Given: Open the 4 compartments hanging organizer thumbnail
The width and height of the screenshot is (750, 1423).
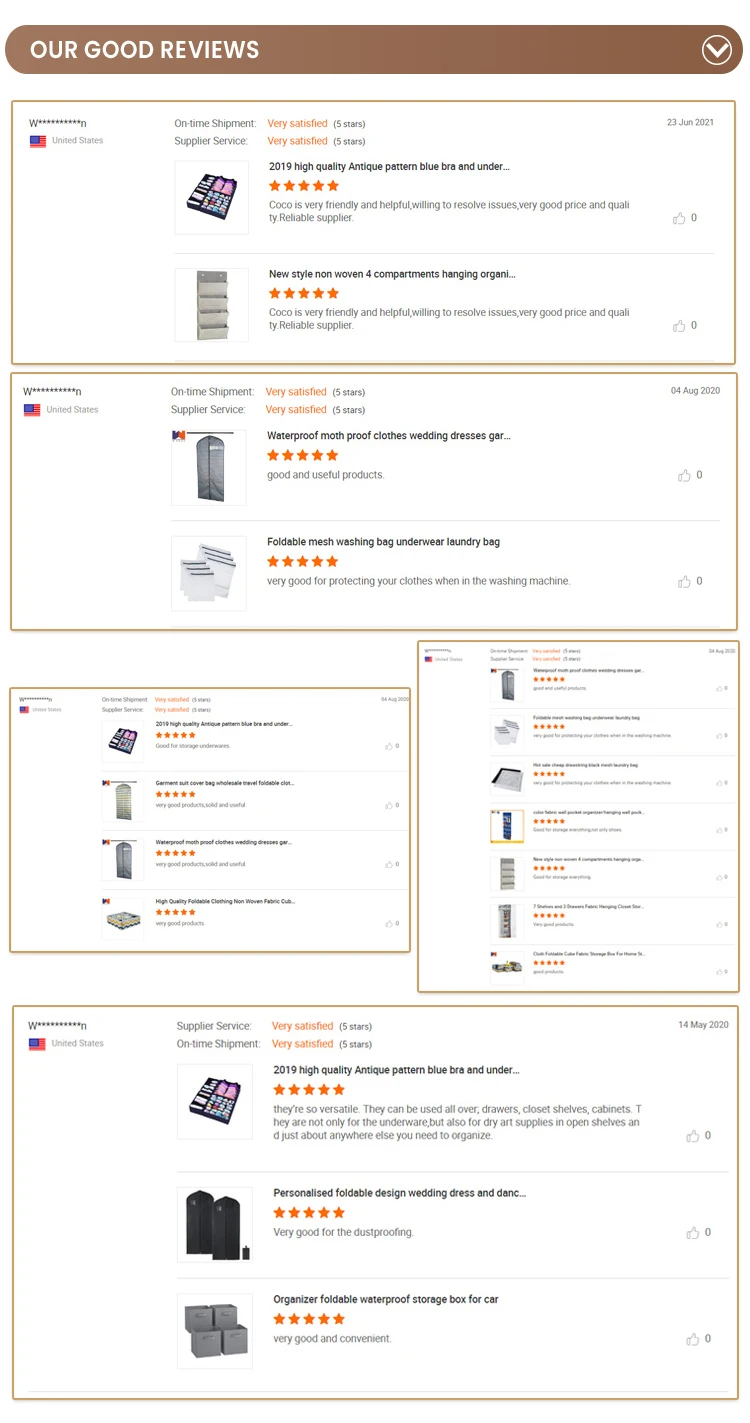Looking at the screenshot, I should tap(211, 304).
